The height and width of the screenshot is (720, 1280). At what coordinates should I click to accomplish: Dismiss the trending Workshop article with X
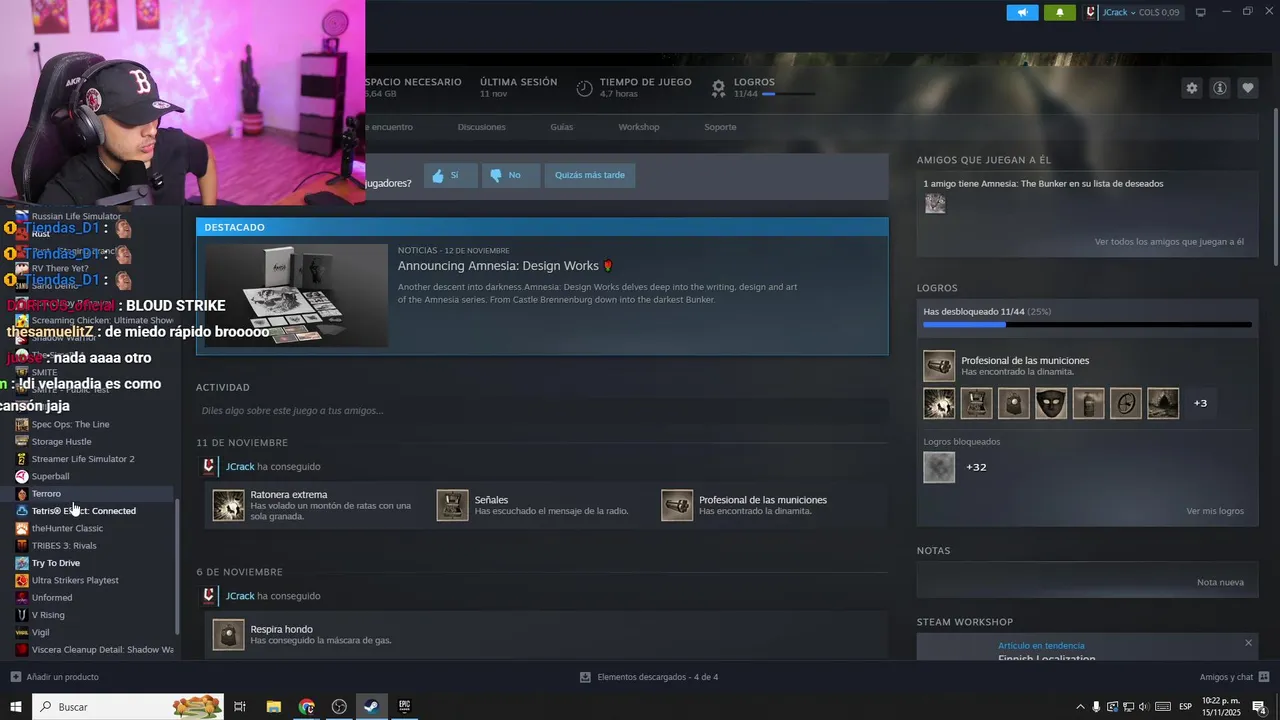1248,643
